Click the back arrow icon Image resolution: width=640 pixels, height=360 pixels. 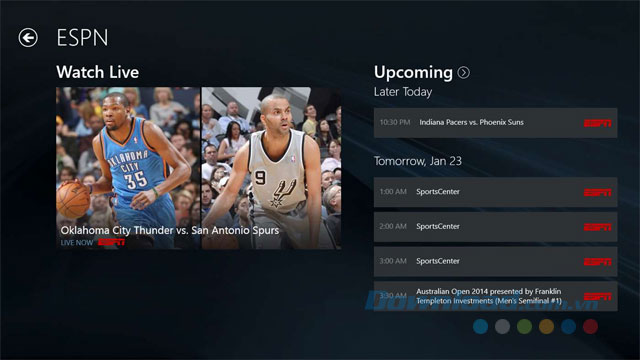click(28, 38)
